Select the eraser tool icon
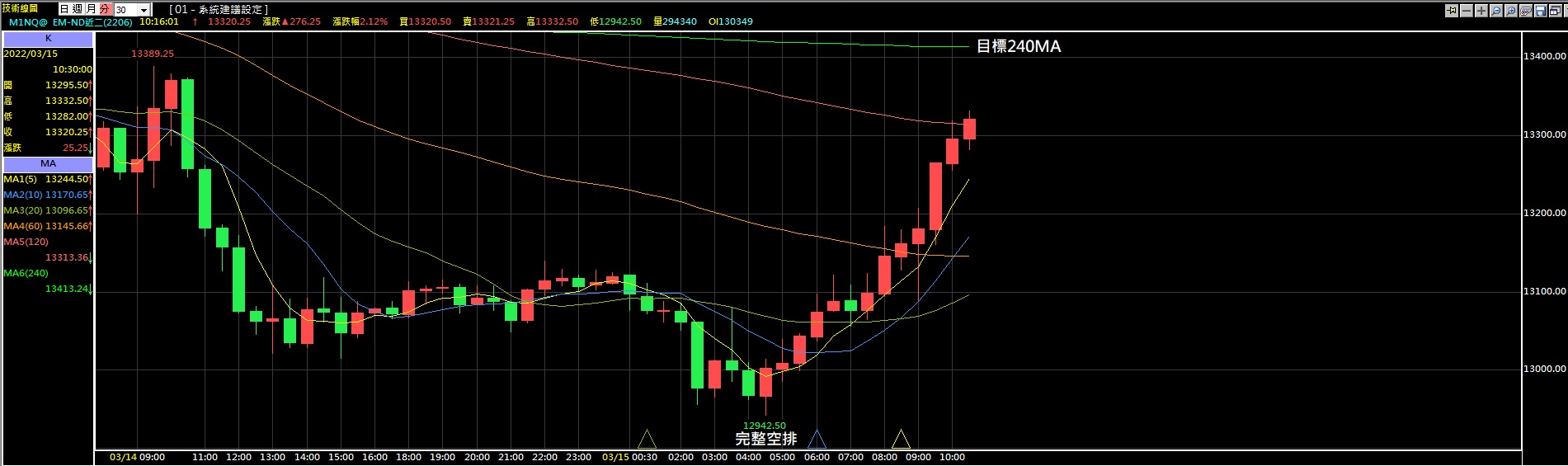This screenshot has height=466, width=1568. [x=1526, y=11]
